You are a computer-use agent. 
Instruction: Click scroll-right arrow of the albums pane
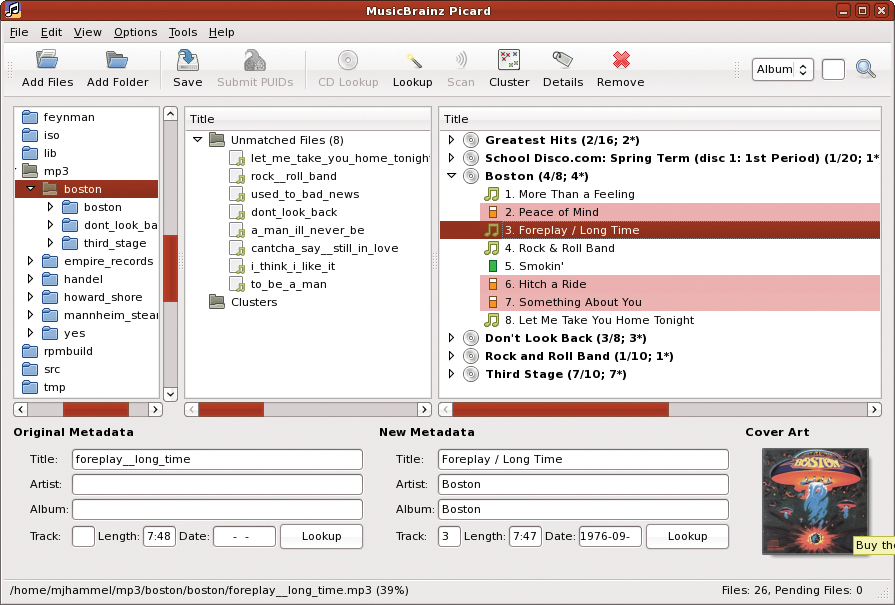tap(874, 409)
